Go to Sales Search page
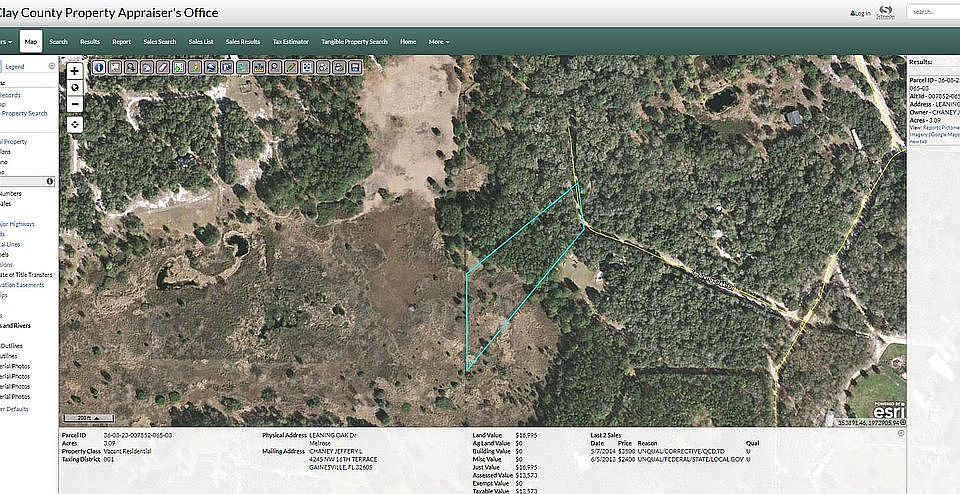The image size is (960, 494). pyautogui.click(x=159, y=42)
